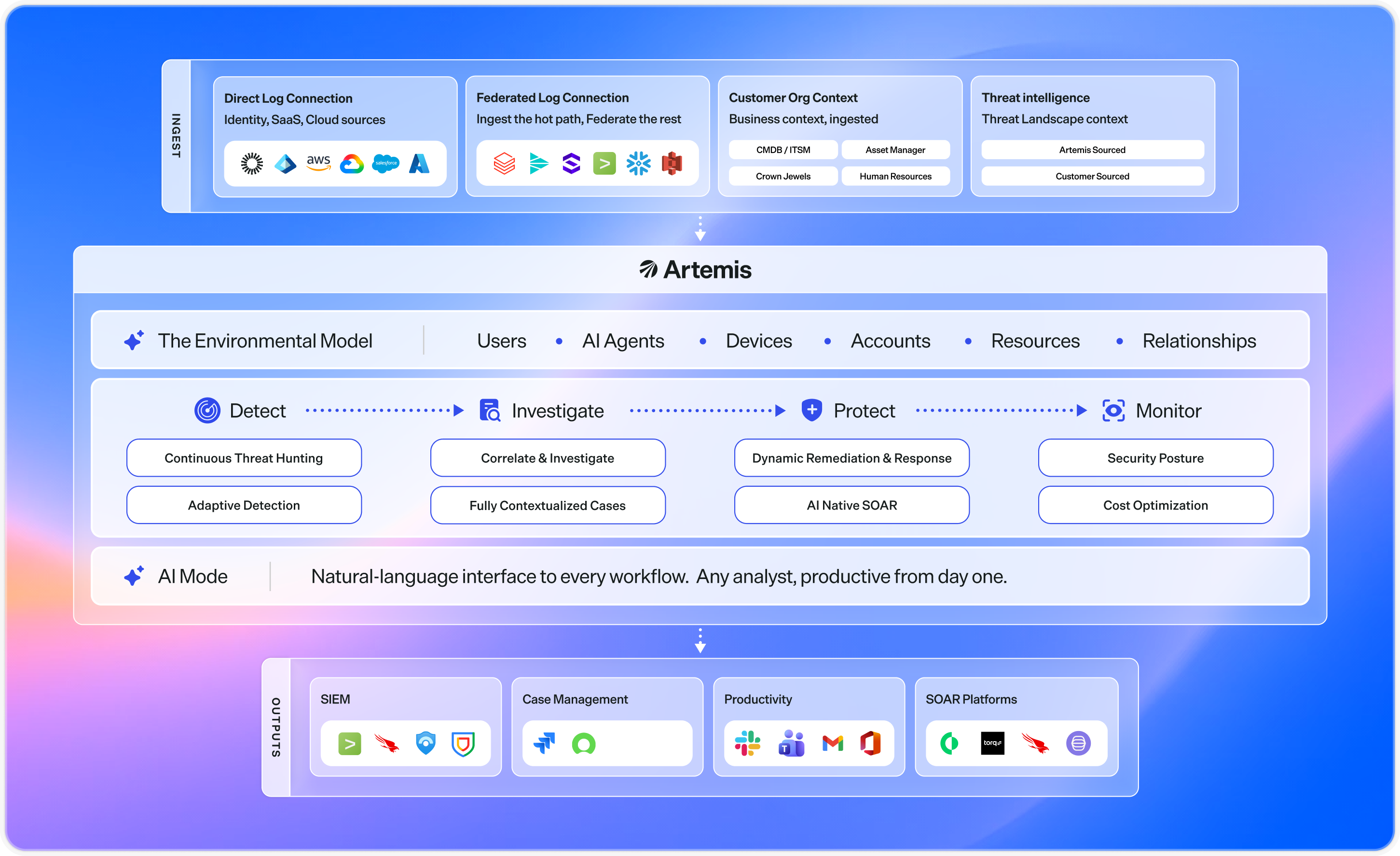The image size is (1400, 856).
Task: Click the 'Resources' entity label
Action: click(1035, 341)
